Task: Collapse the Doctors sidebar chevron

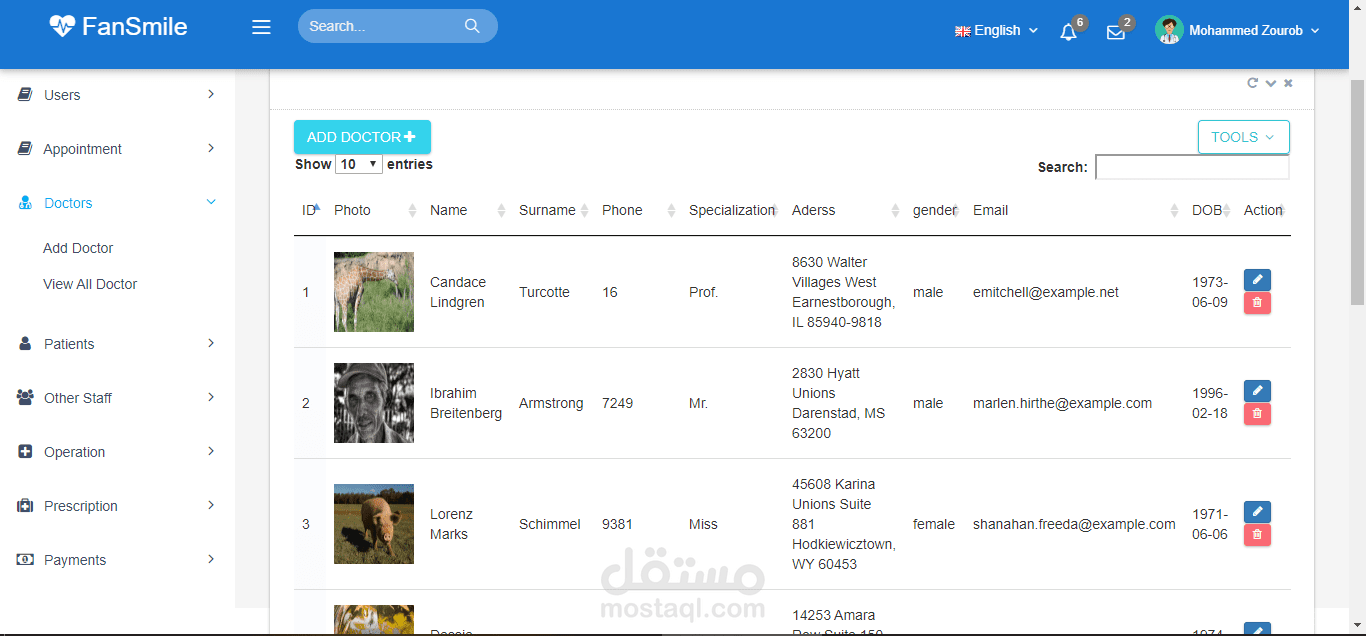Action: [x=211, y=202]
